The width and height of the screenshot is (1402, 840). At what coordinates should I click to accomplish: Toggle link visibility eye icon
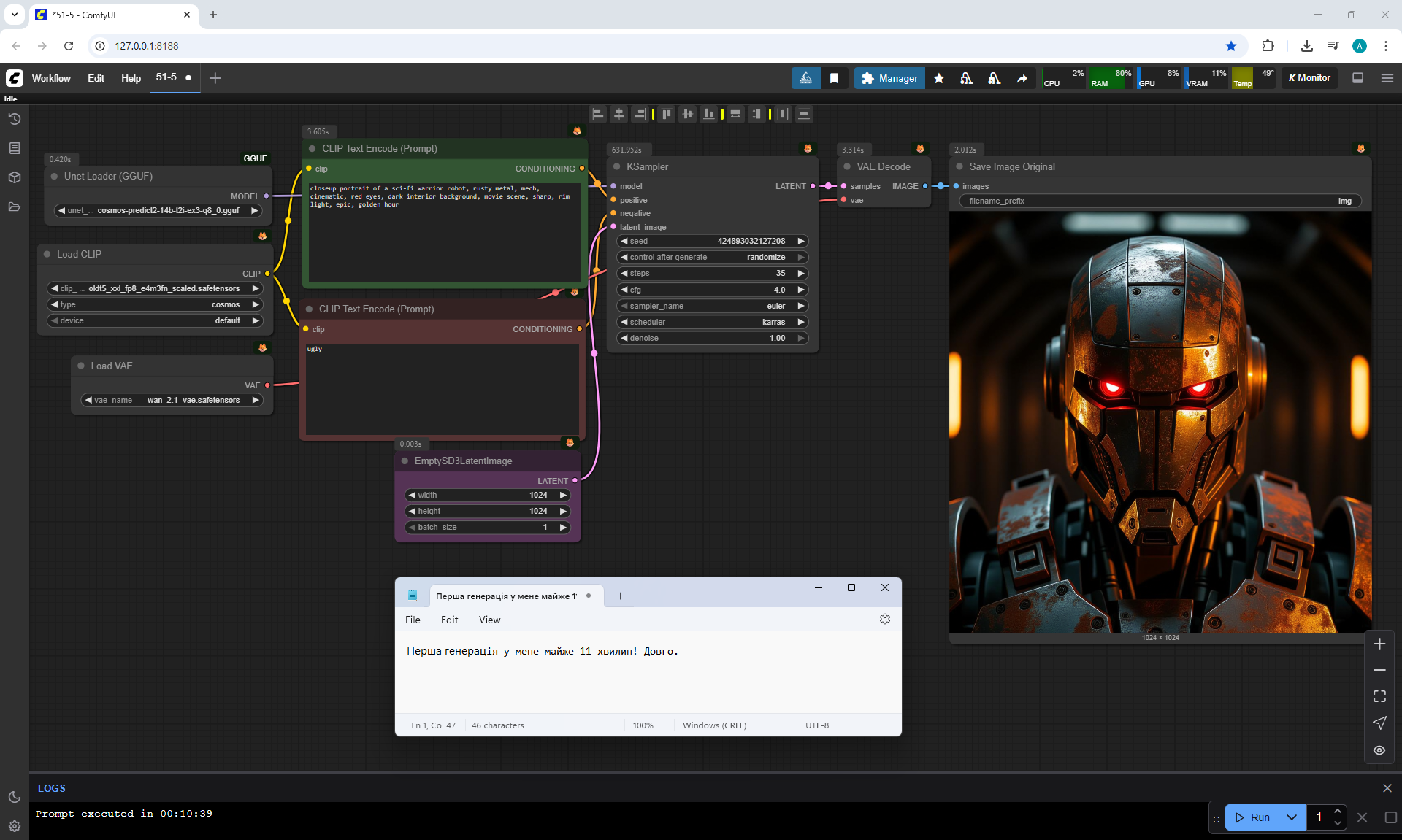[1379, 750]
